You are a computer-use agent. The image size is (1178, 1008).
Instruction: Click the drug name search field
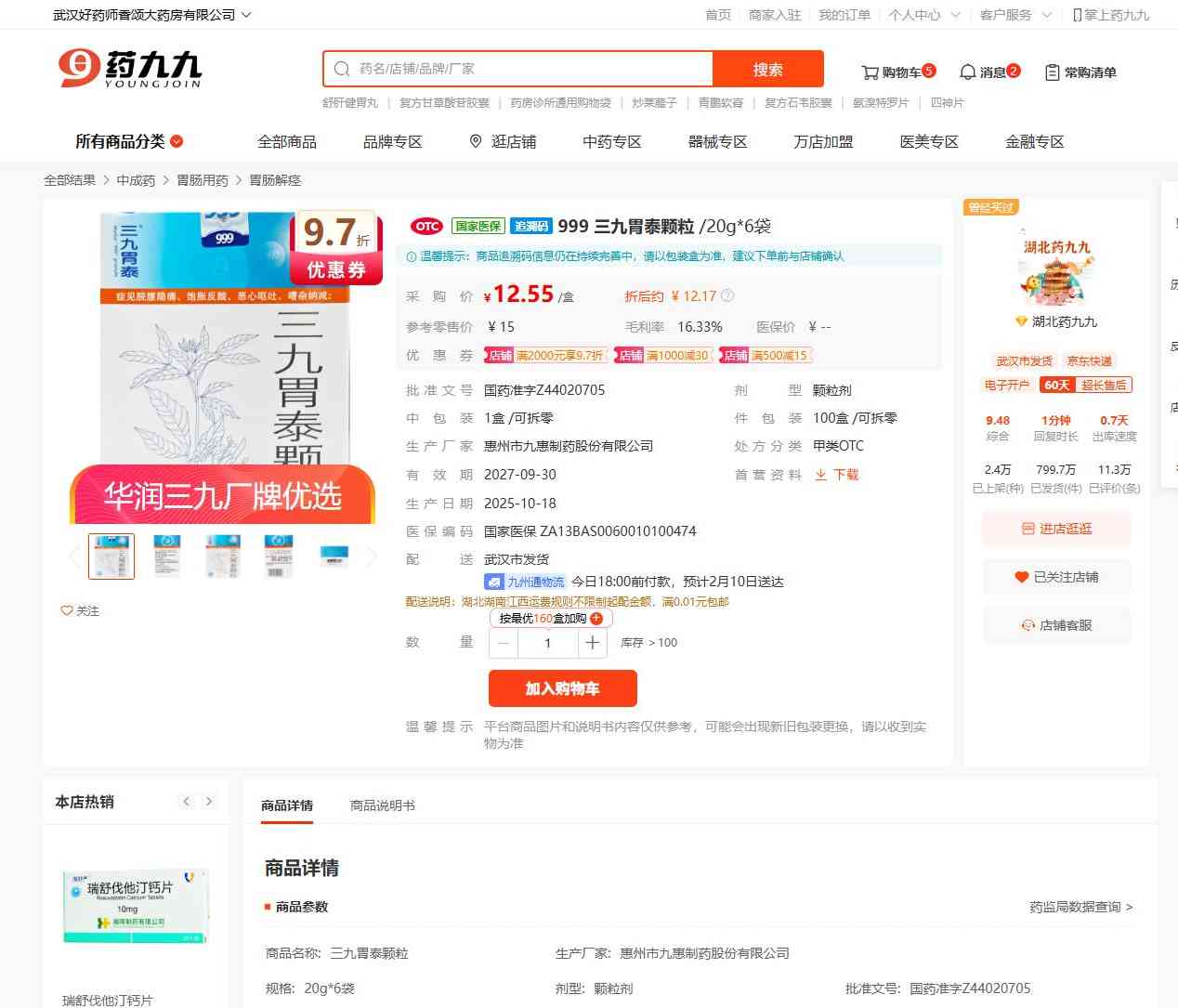coord(530,69)
